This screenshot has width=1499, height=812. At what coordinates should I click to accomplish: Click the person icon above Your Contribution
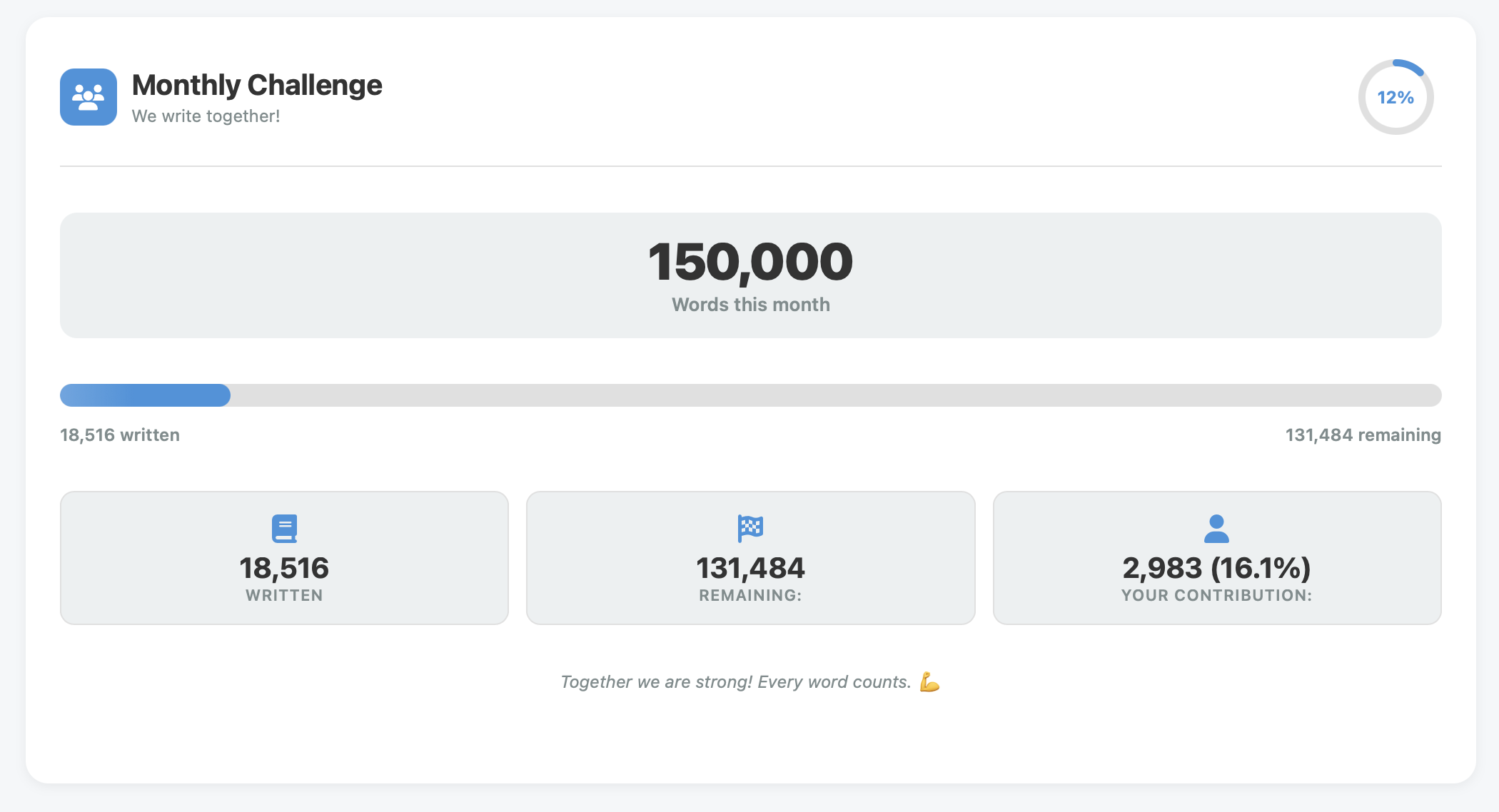pyautogui.click(x=1216, y=529)
